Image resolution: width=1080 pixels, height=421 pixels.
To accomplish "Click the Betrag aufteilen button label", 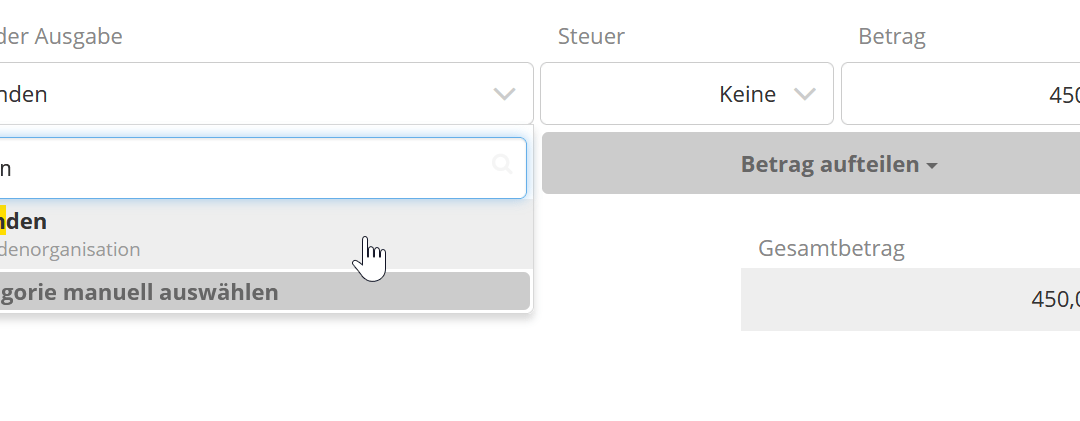I will (829, 164).
